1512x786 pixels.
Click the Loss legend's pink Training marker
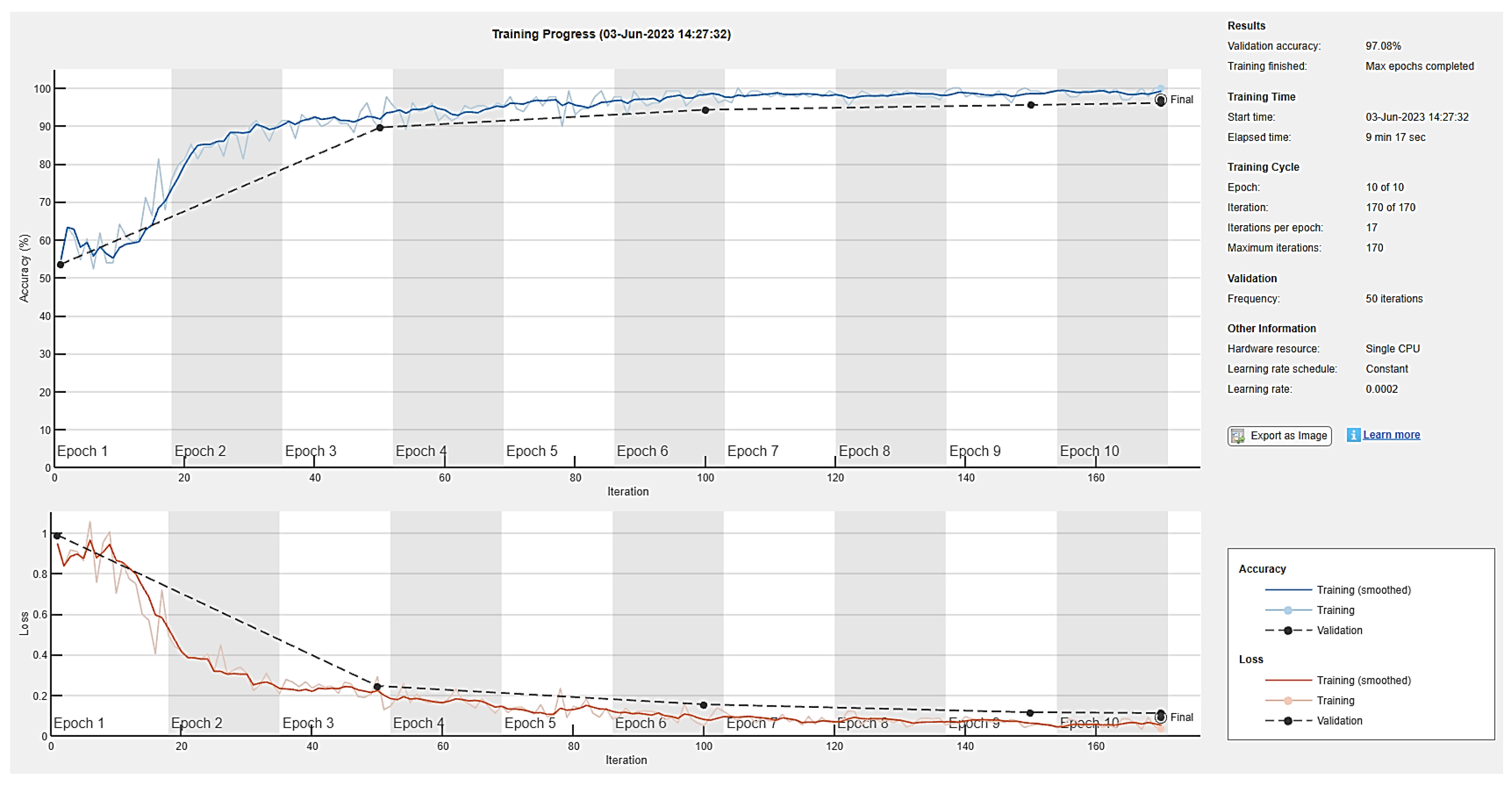1288,701
